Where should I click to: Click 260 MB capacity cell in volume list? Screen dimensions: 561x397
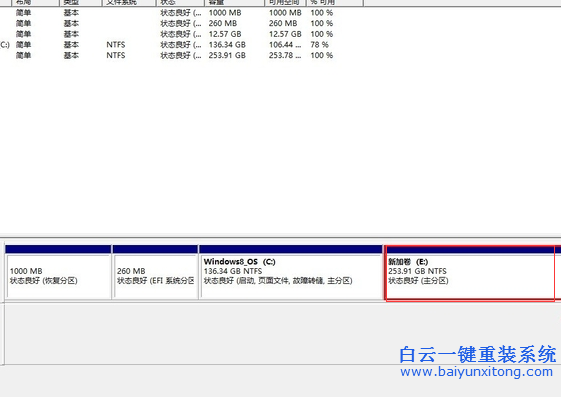223,23
